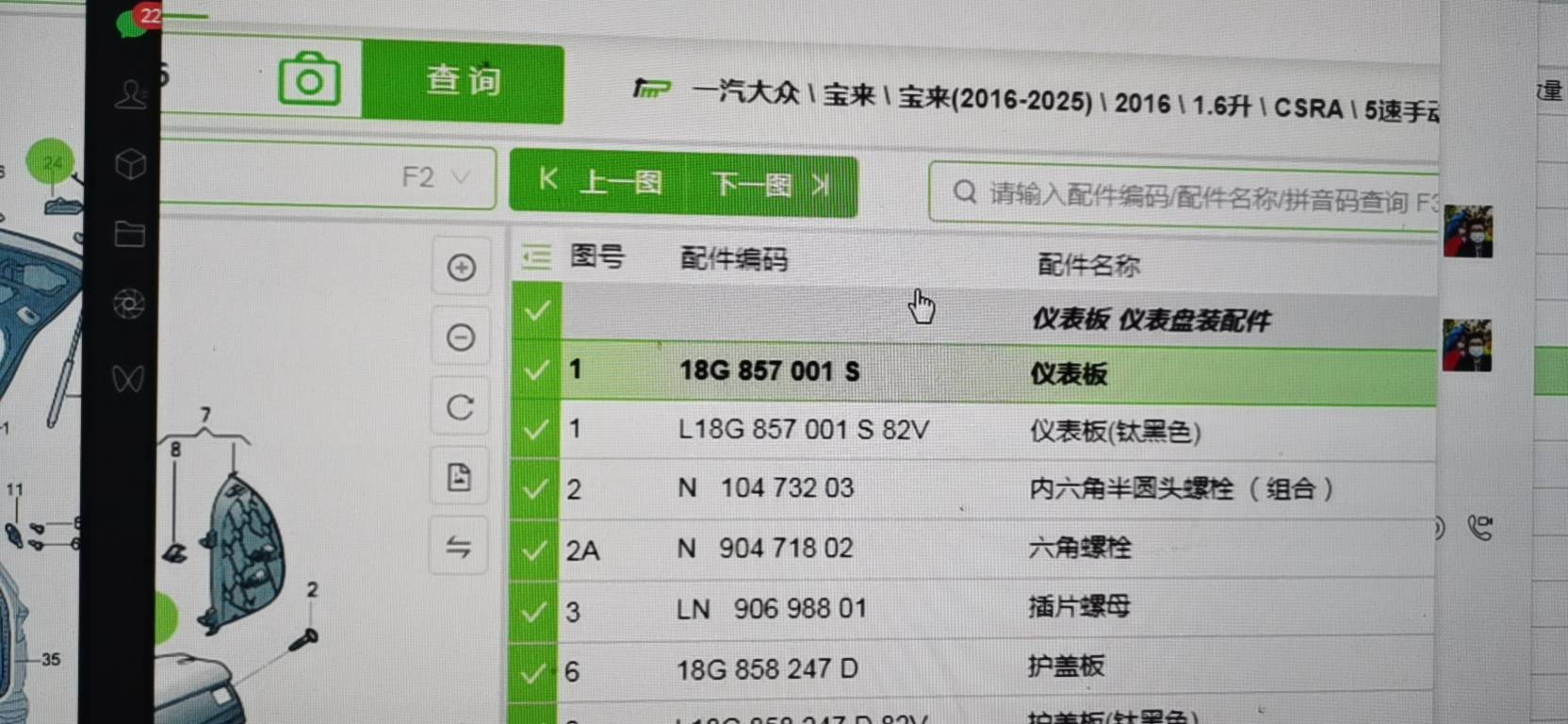Toggle checkbox for L18G 857 001 S 82V row
The width and height of the screenshot is (1568, 724).
(x=535, y=430)
